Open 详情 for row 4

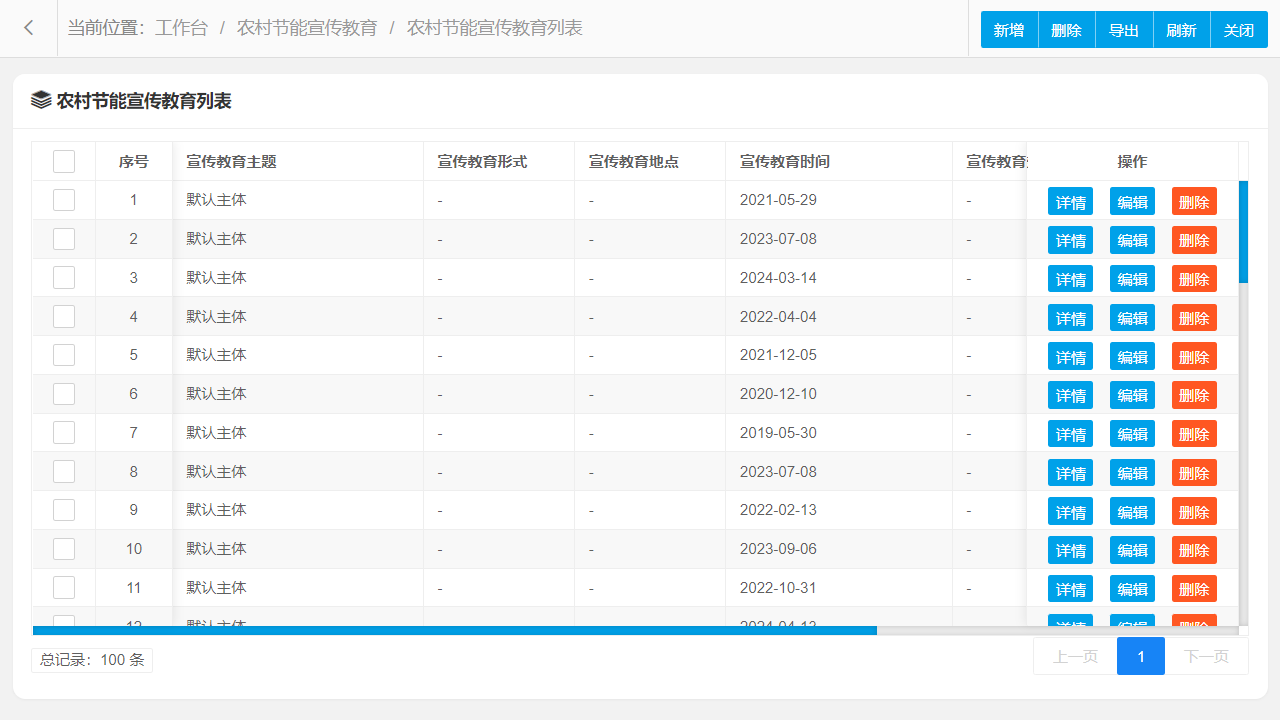pyautogui.click(x=1070, y=318)
